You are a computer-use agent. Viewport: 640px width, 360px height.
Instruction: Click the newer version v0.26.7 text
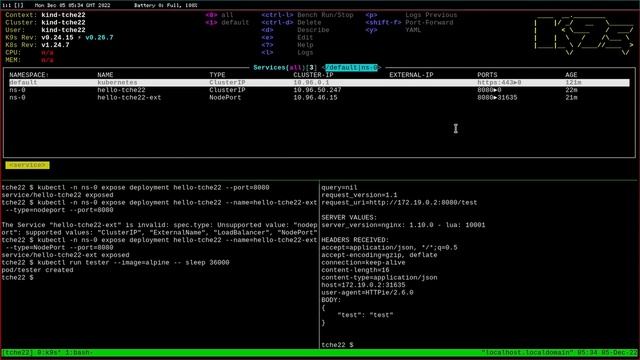[x=99, y=38]
